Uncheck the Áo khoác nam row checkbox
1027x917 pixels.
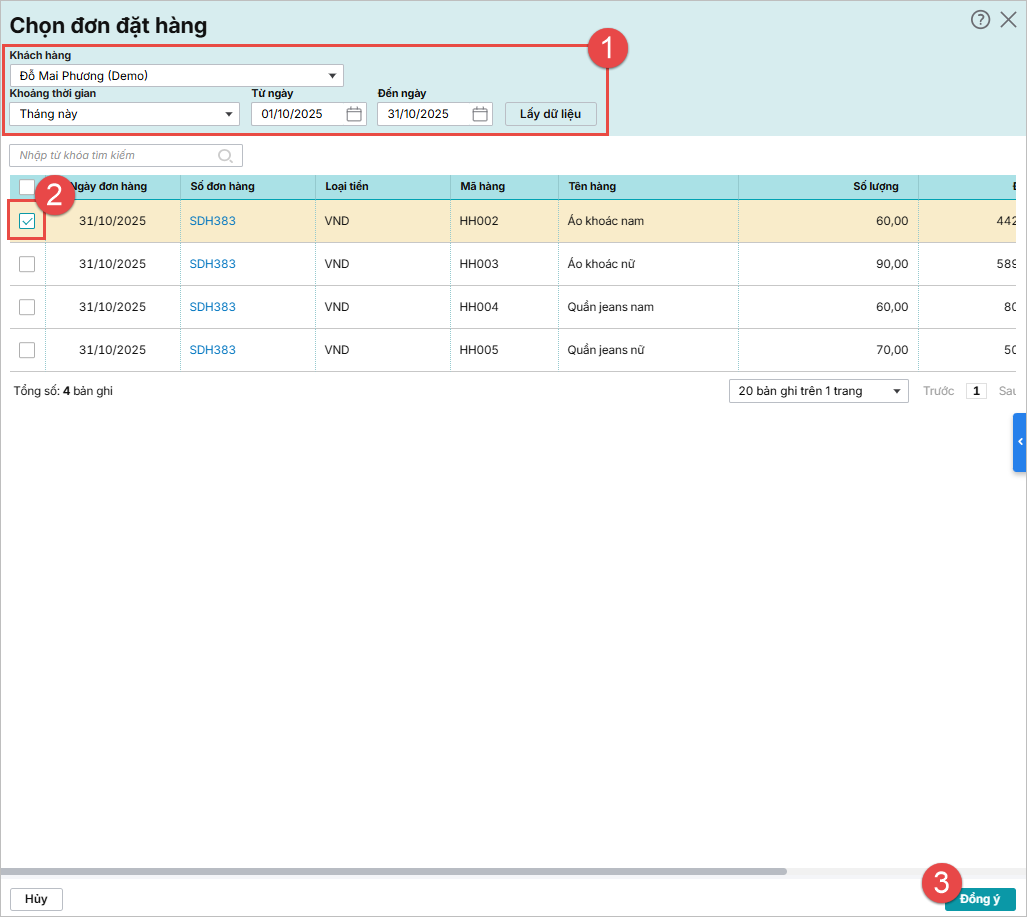coord(27,221)
